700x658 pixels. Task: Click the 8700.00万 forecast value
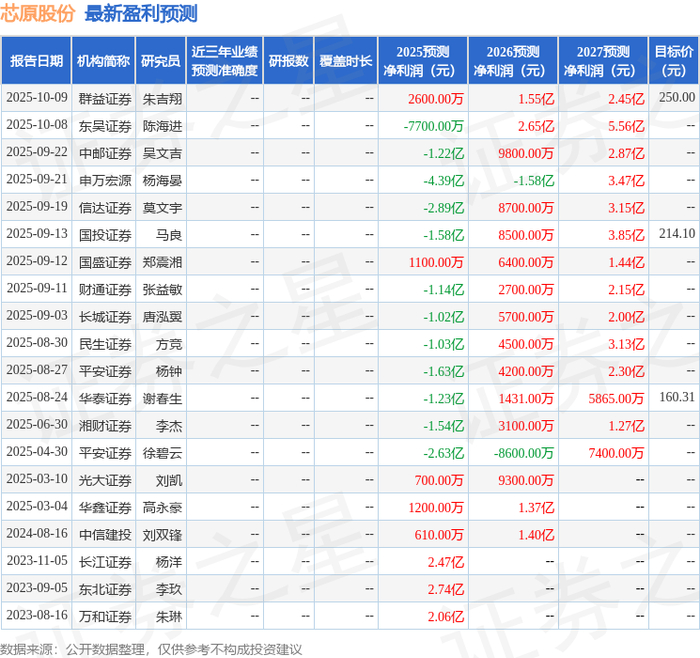(x=525, y=208)
